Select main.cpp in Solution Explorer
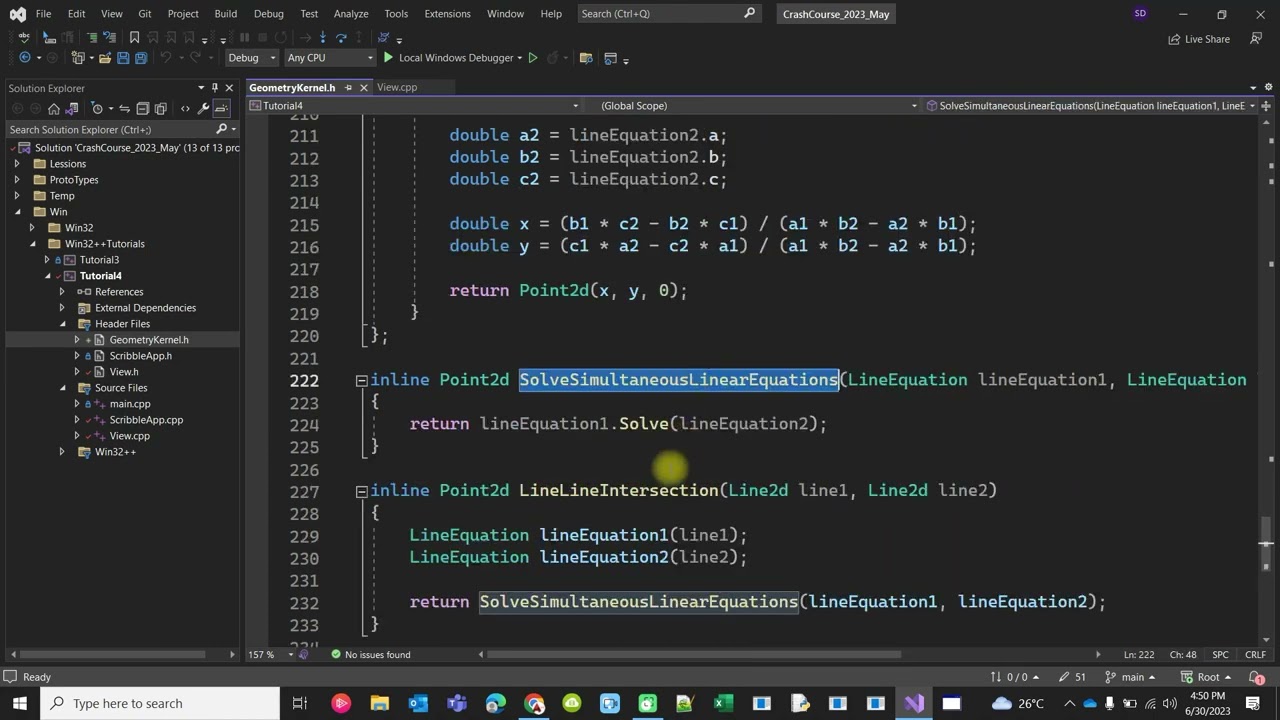 tap(130, 404)
